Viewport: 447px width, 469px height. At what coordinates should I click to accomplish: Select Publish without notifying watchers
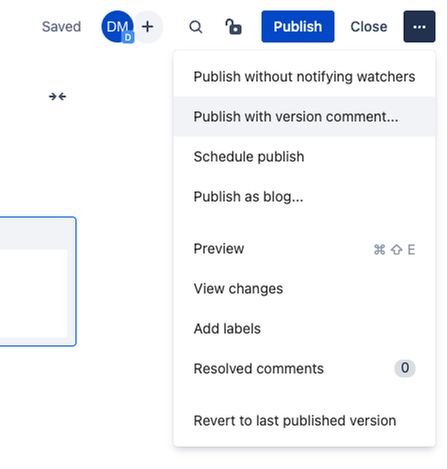(x=304, y=77)
